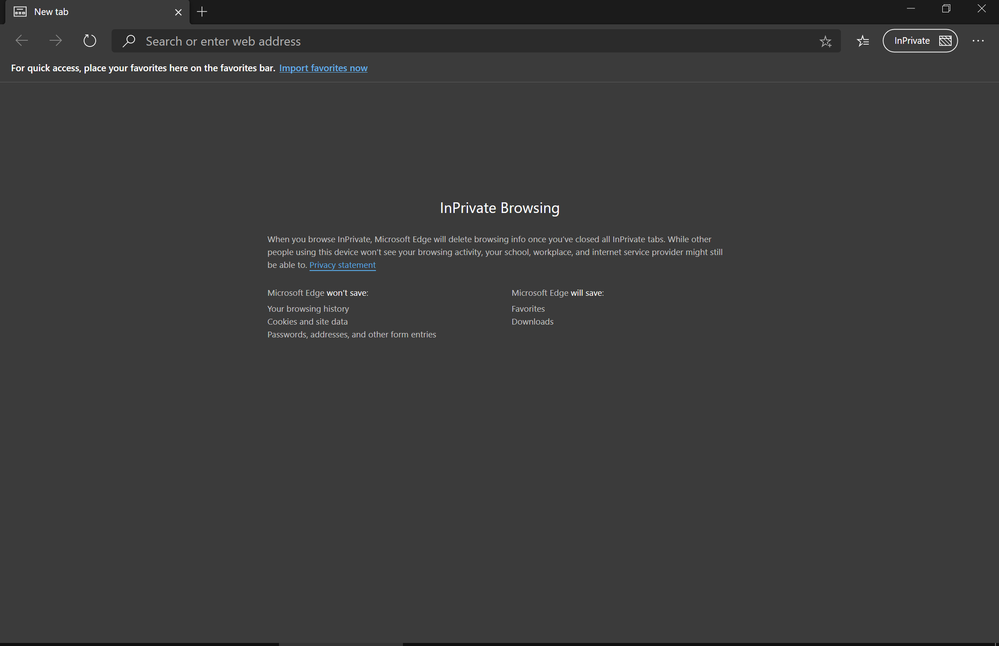Open the Privacy statement link
The height and width of the screenshot is (646, 999).
[x=342, y=265]
